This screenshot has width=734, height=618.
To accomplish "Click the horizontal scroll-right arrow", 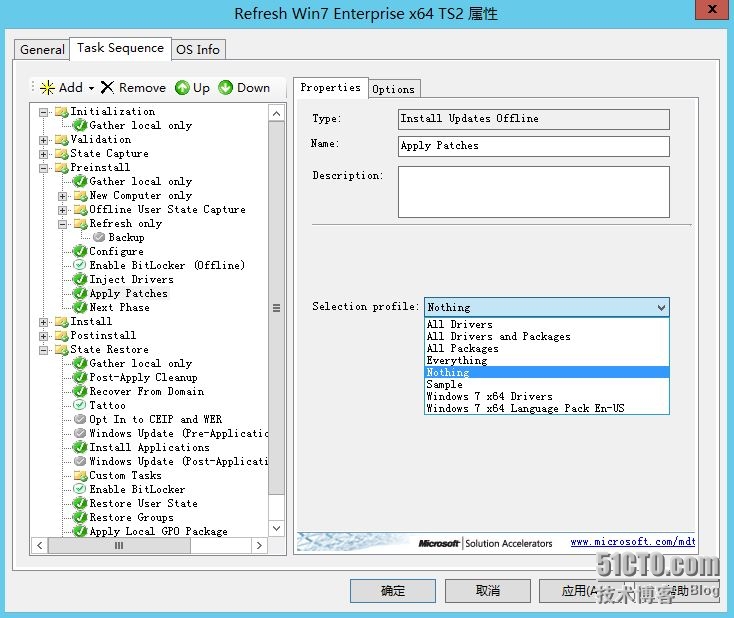I will (259, 545).
